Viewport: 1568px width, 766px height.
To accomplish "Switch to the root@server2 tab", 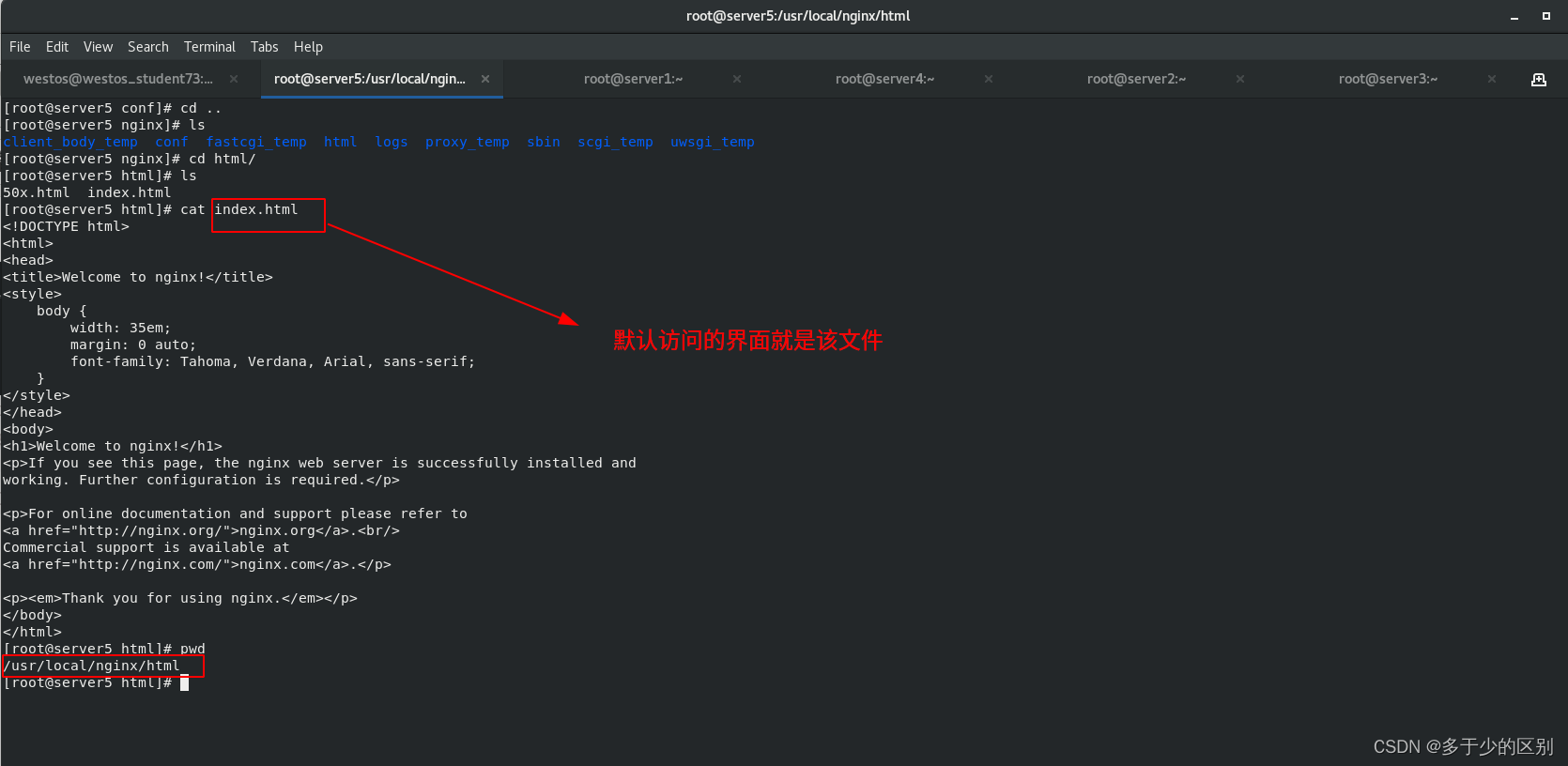I will coord(1137,79).
